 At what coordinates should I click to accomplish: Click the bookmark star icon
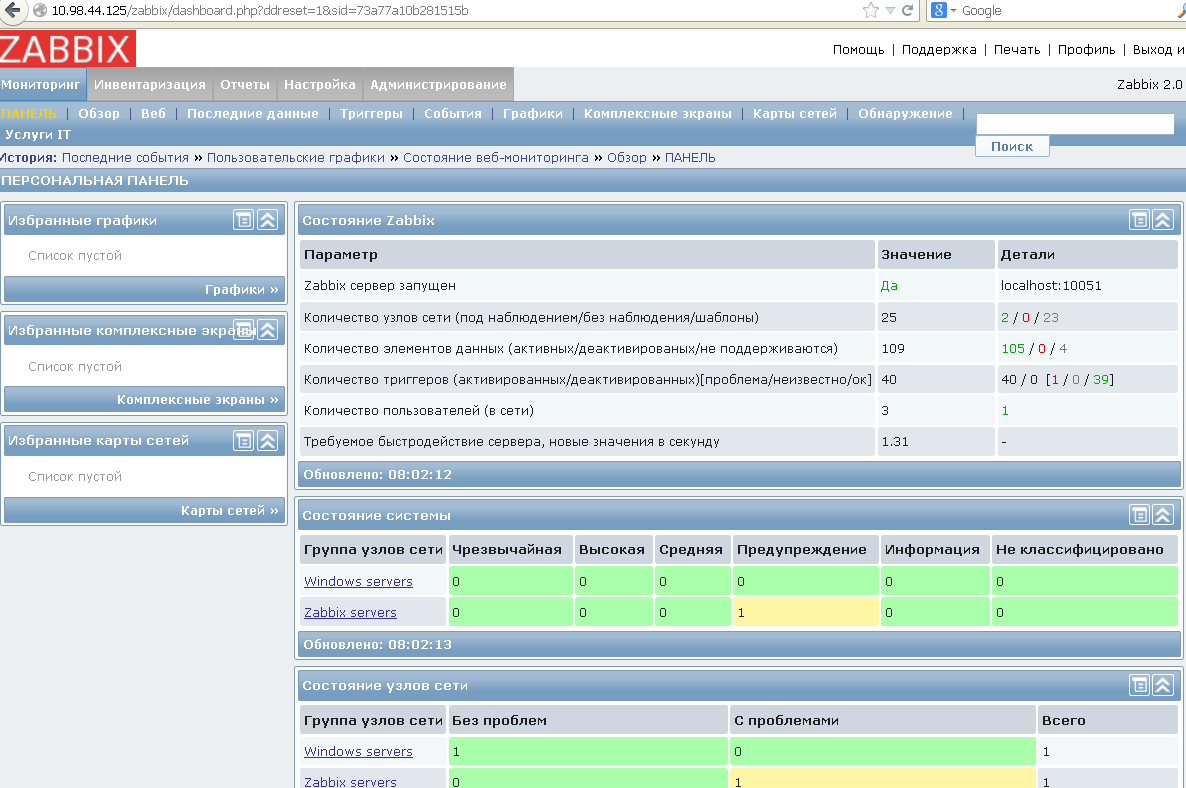click(873, 10)
